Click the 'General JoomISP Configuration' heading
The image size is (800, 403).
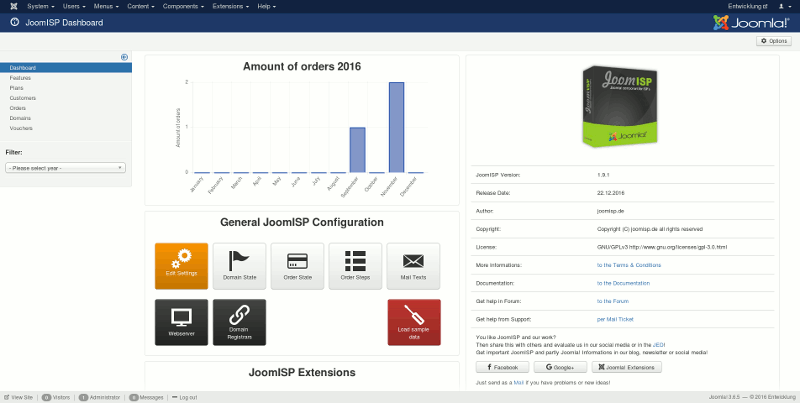pos(302,222)
